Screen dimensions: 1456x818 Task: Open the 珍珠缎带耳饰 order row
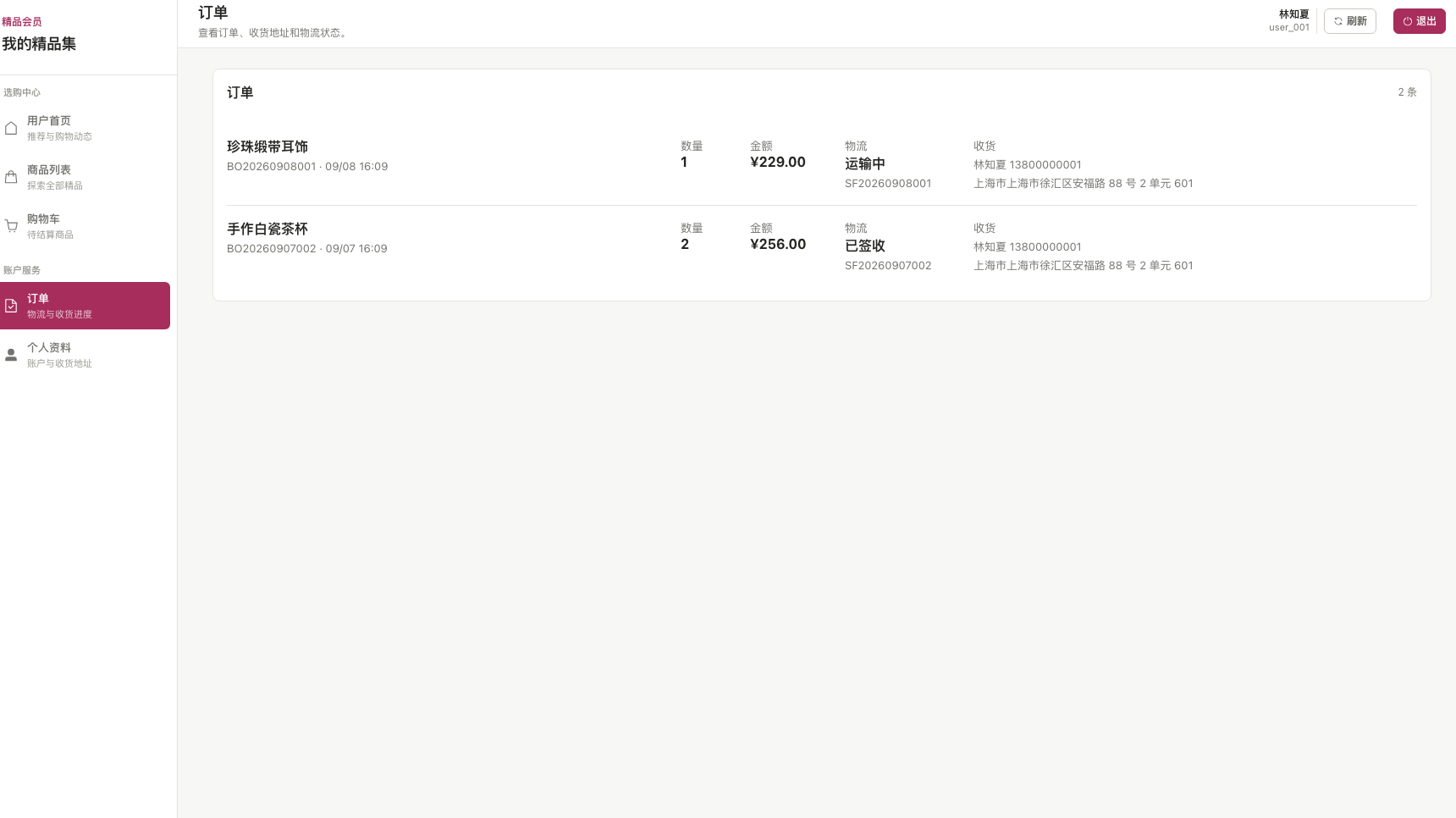(822, 164)
